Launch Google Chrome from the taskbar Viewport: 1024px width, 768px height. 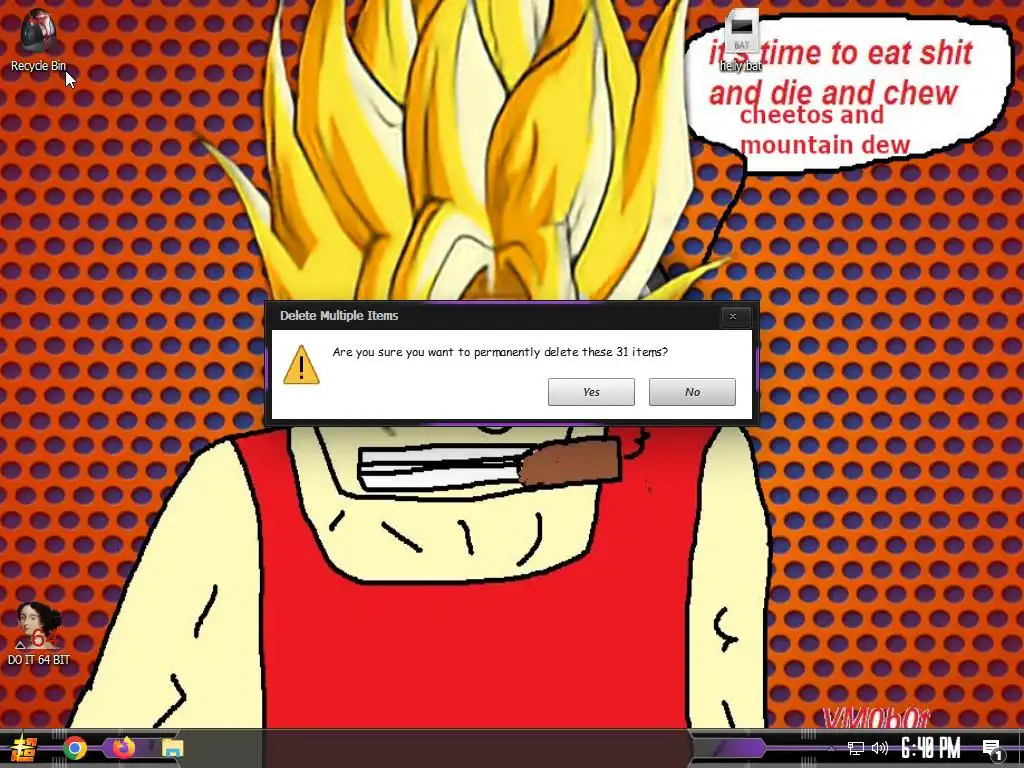74,748
